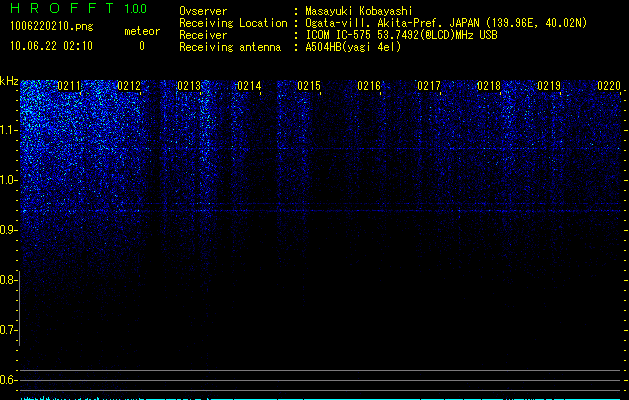629x400 pixels.
Task: Select the filename 1006220210.png
Action: point(51,26)
